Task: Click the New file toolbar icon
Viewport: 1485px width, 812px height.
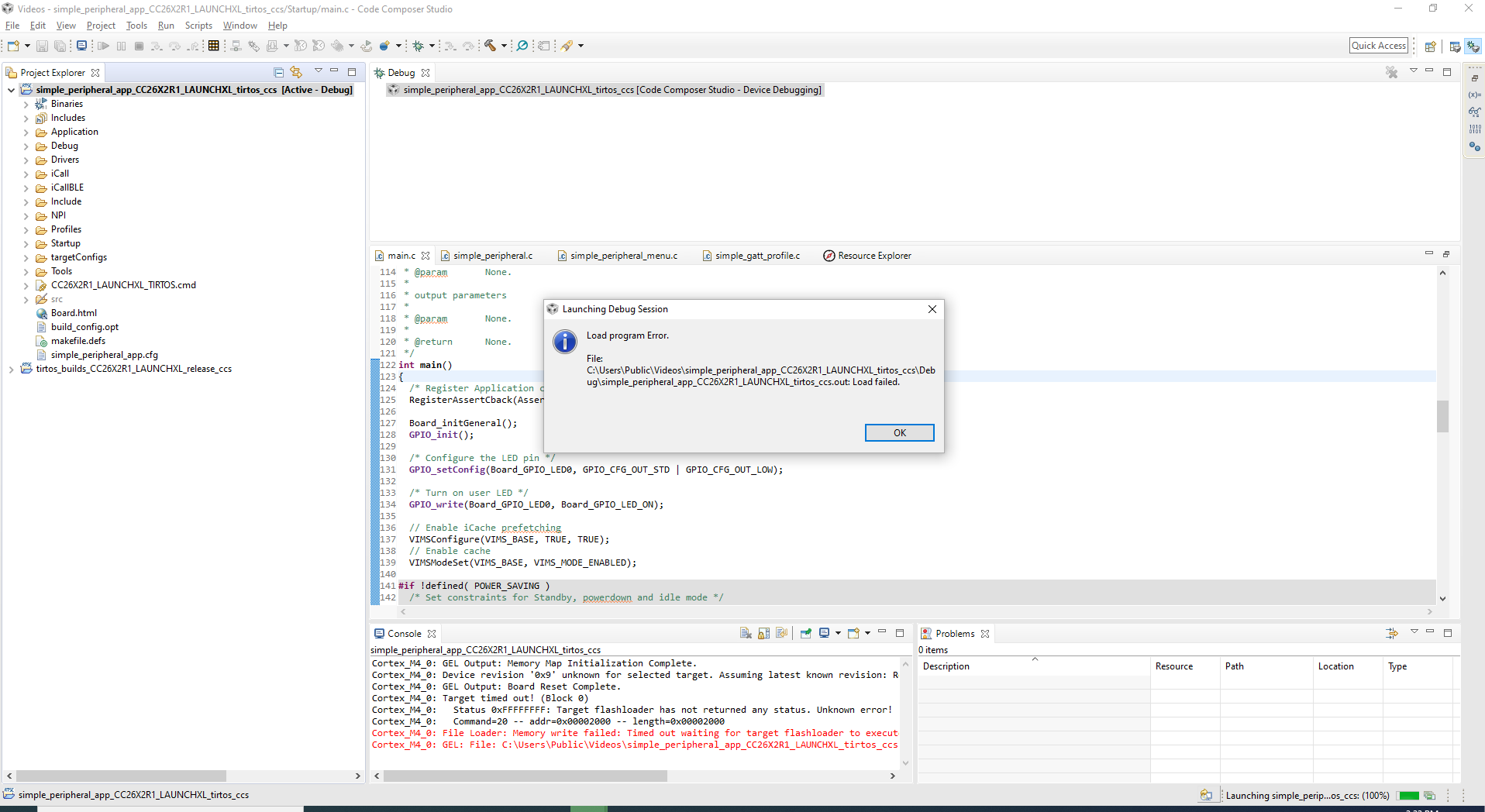Action: 13,46
